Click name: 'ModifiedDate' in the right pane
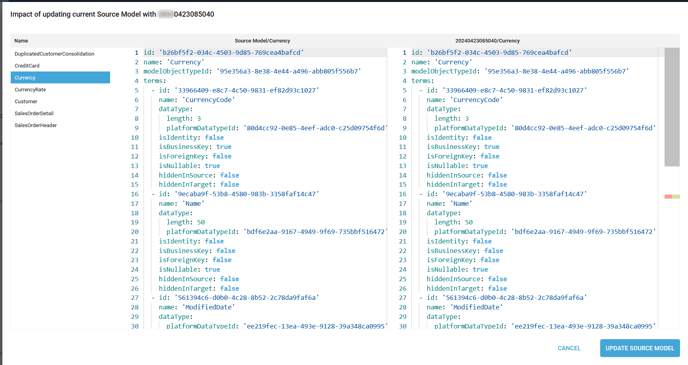 point(465,307)
